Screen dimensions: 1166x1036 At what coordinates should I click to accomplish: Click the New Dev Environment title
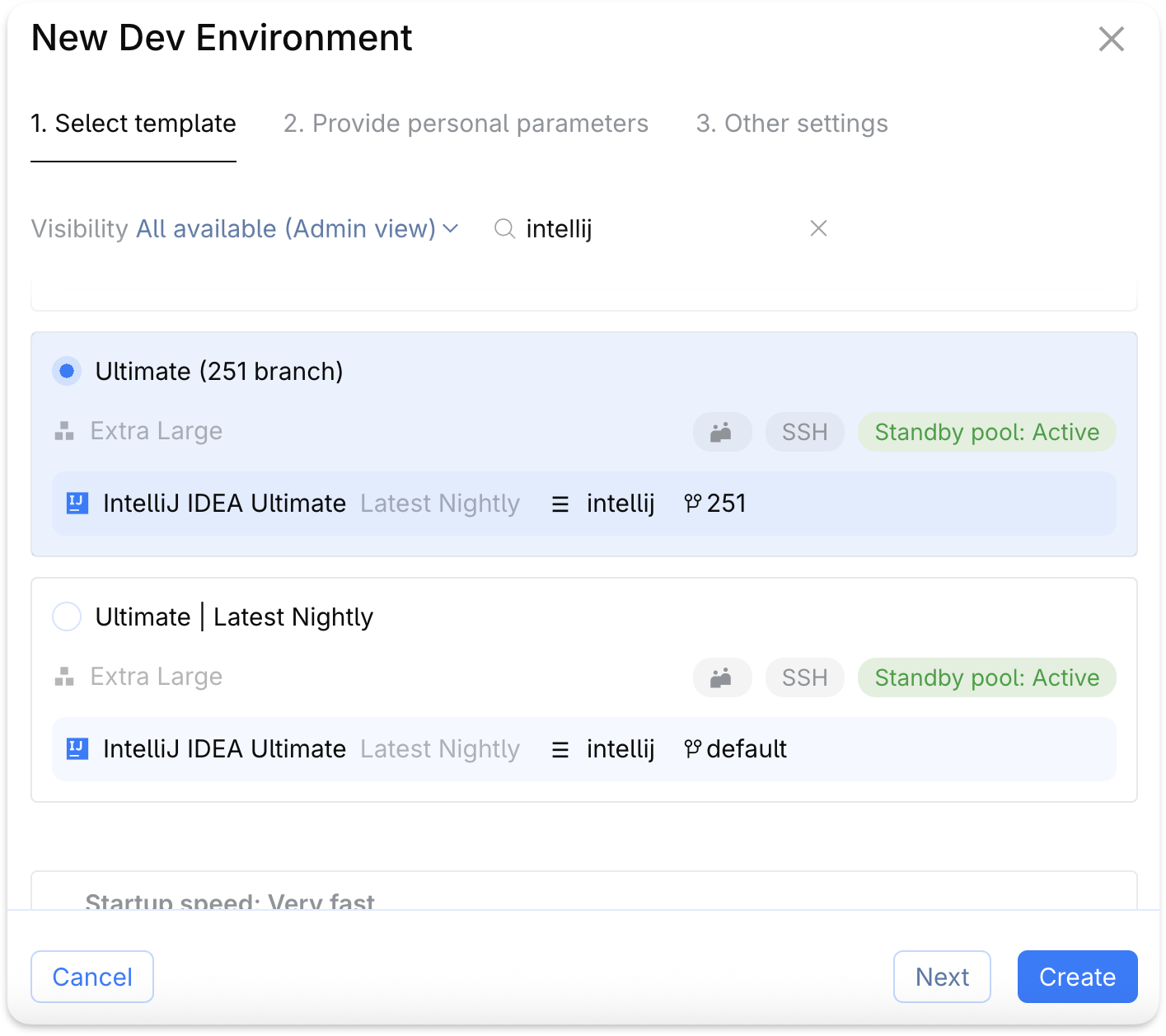tap(222, 38)
